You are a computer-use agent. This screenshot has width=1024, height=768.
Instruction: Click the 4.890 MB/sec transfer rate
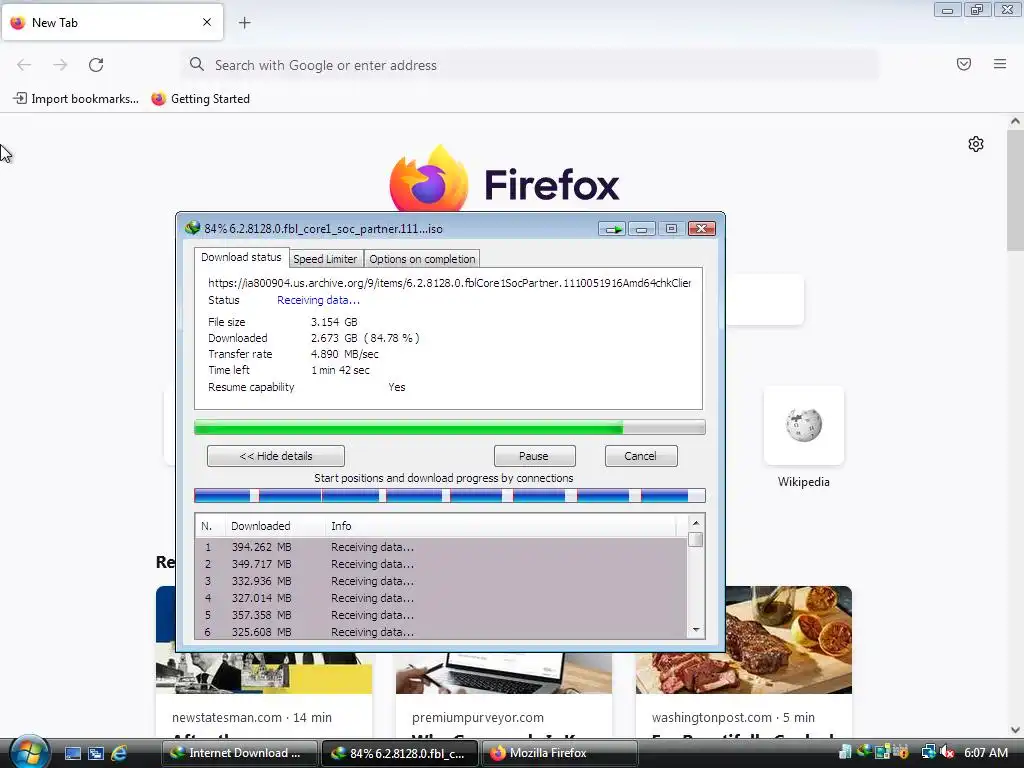[344, 354]
